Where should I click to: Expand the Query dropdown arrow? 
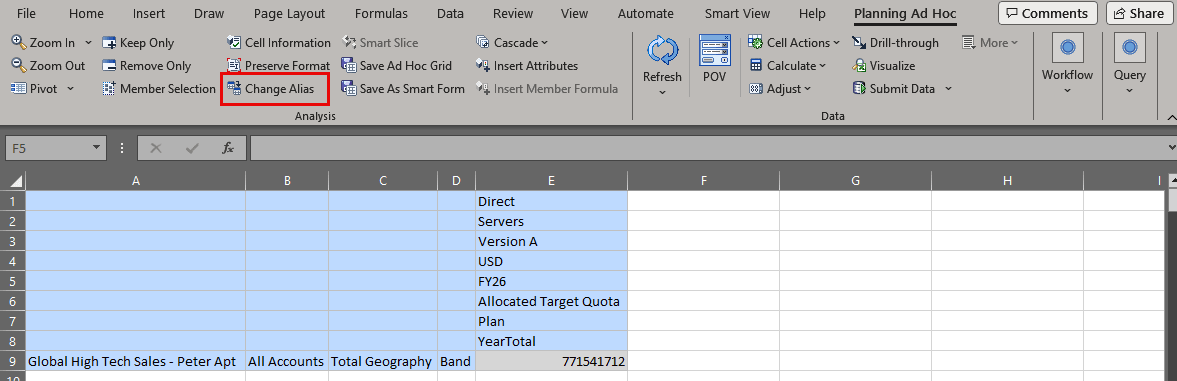pos(1129,92)
